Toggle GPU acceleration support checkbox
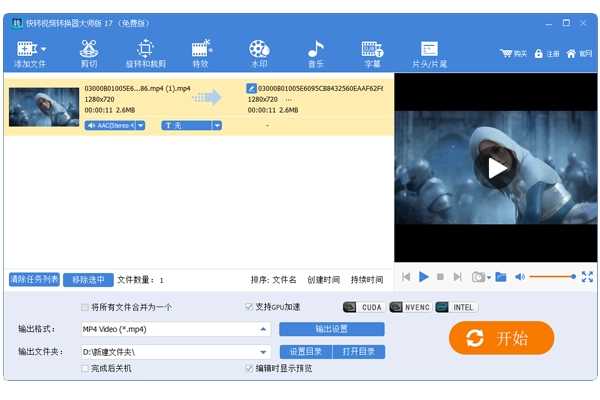 (x=249, y=307)
